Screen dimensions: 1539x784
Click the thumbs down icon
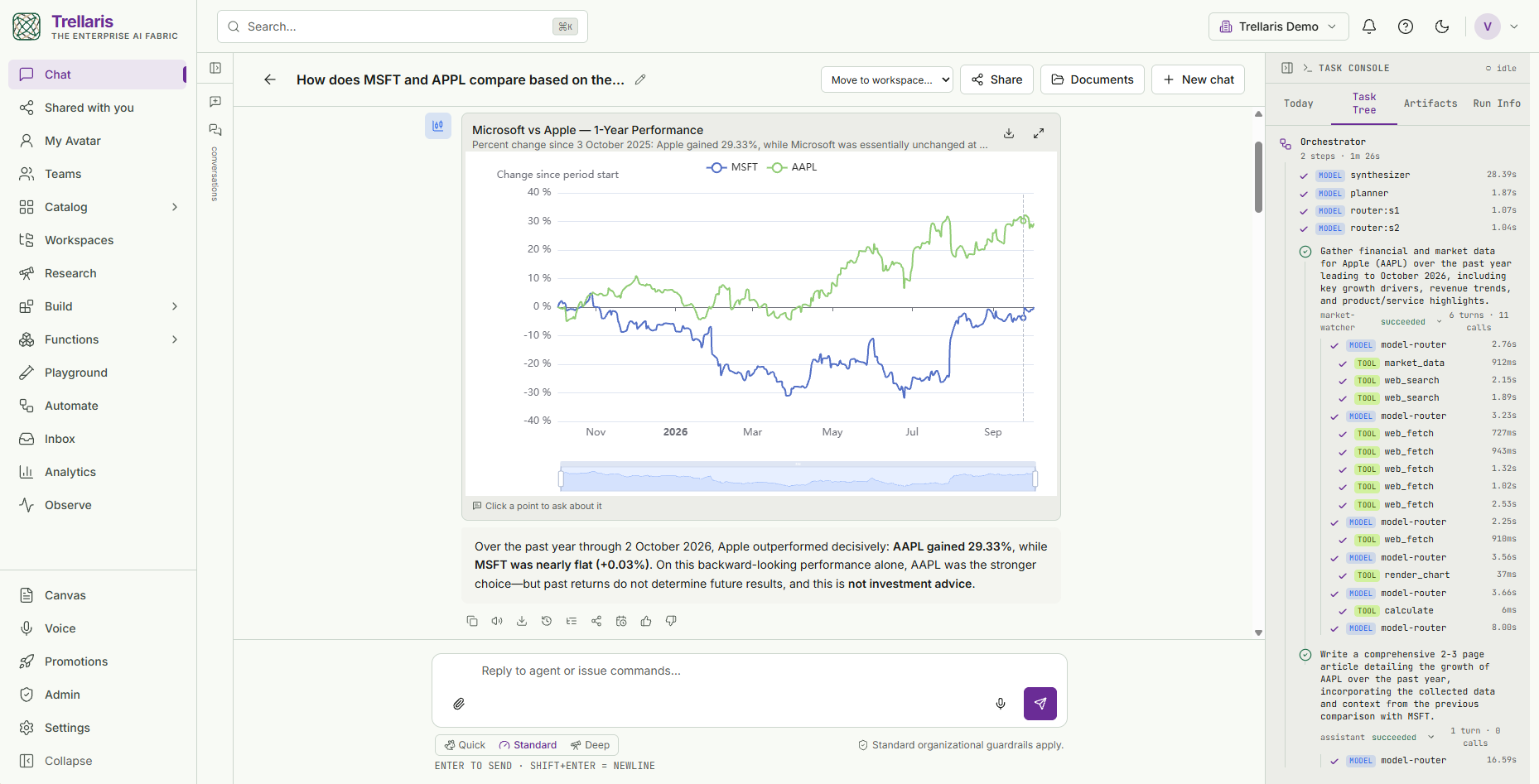point(671,621)
